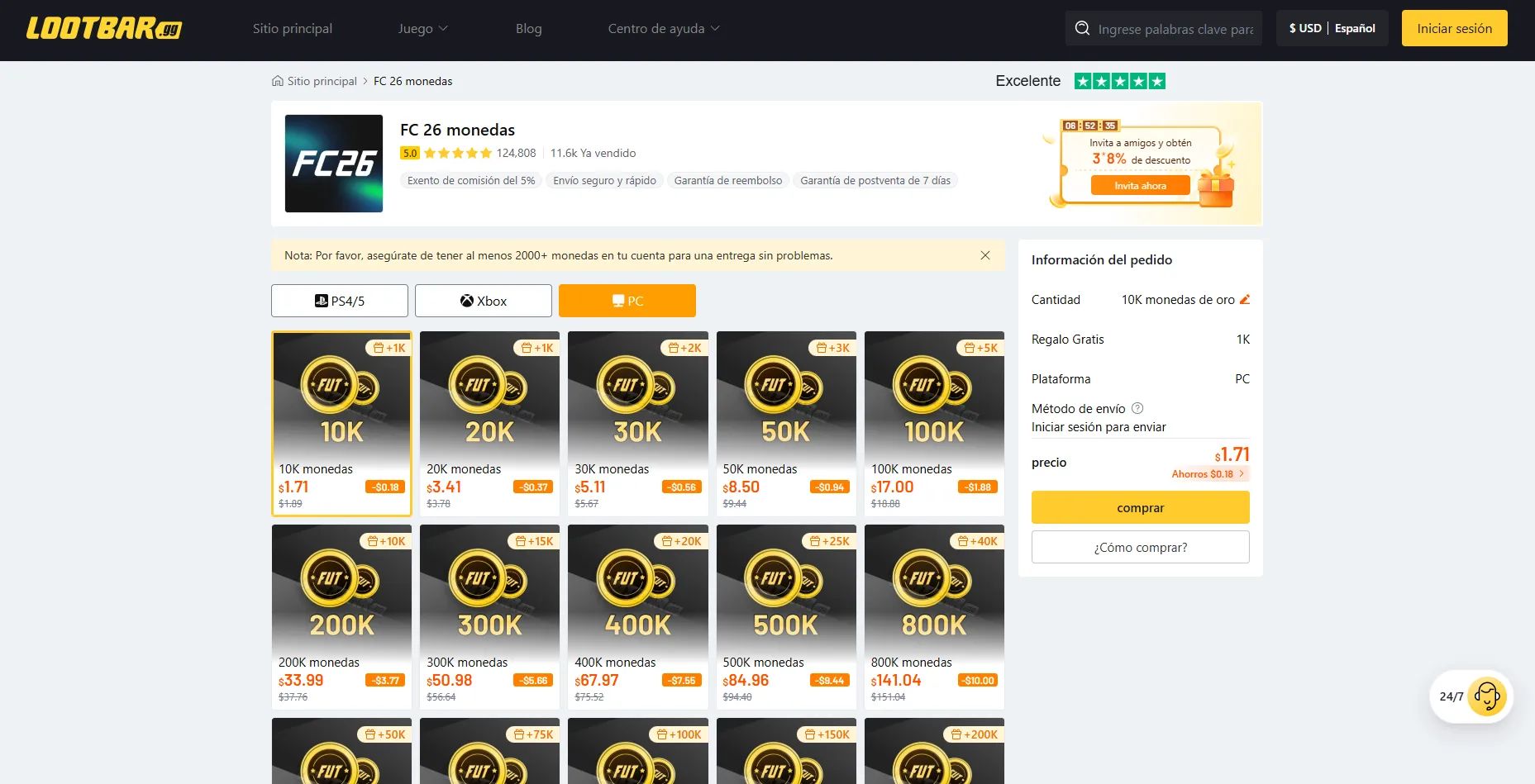This screenshot has height=784, width=1535.
Task: Select the 10K monedas card
Action: [x=341, y=424]
